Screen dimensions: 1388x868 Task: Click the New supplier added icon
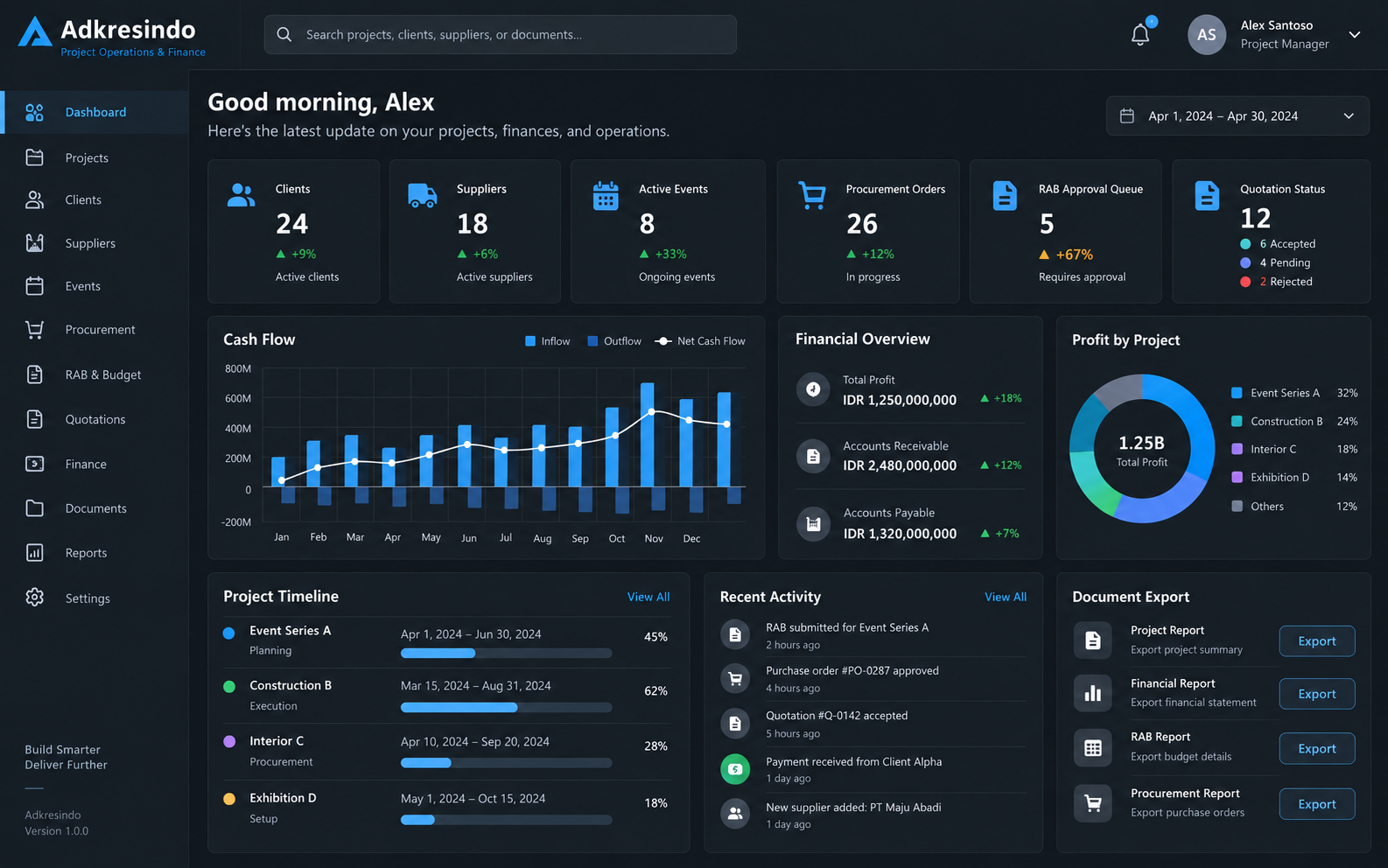pyautogui.click(x=735, y=814)
